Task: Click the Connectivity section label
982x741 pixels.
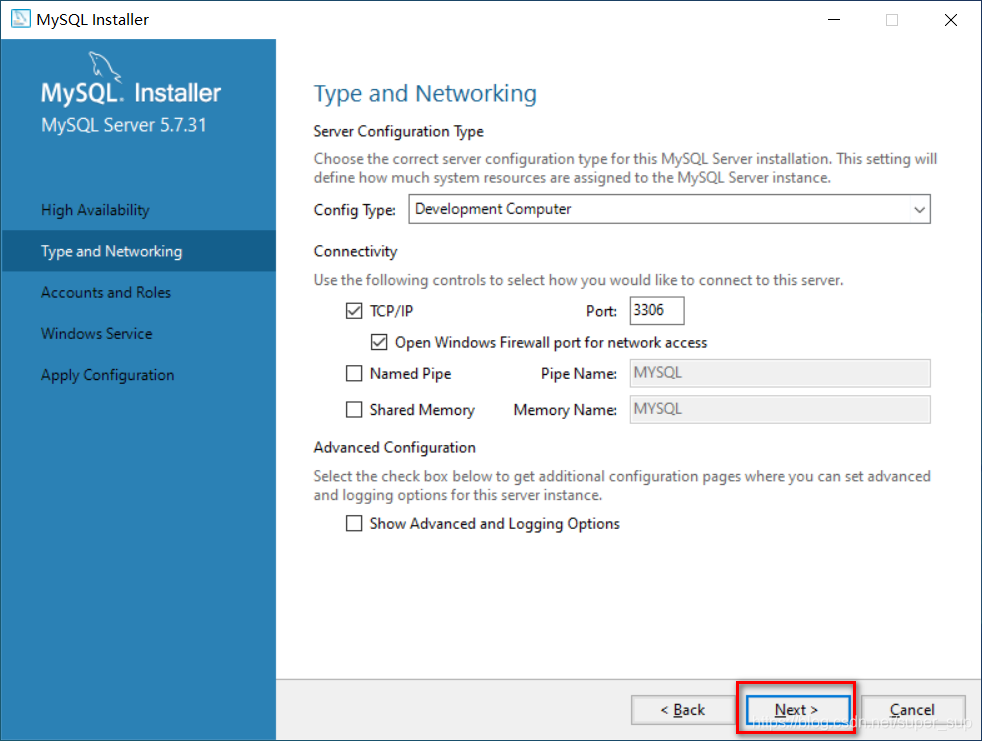Action: pyautogui.click(x=355, y=251)
